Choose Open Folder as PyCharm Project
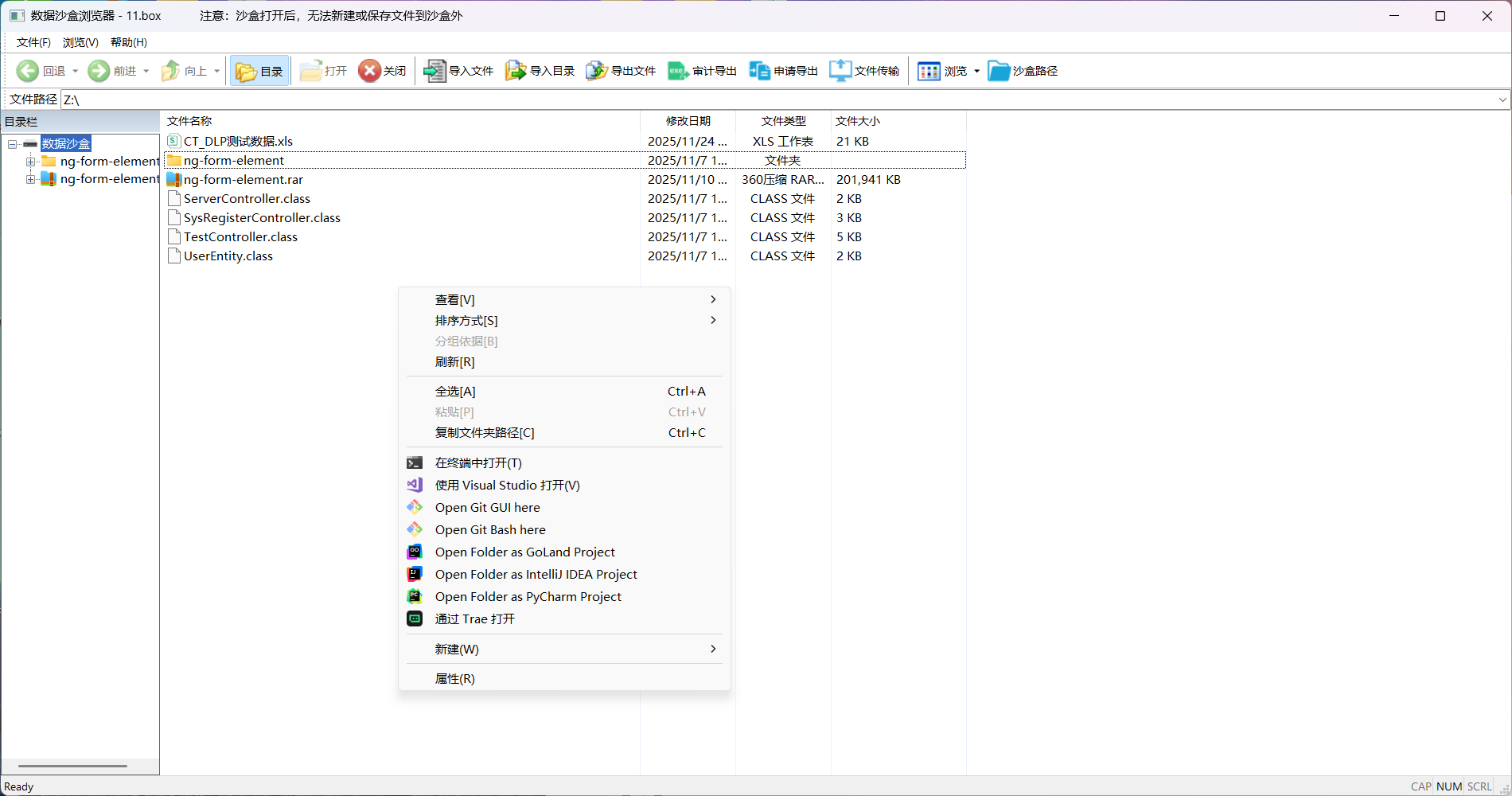 (528, 596)
